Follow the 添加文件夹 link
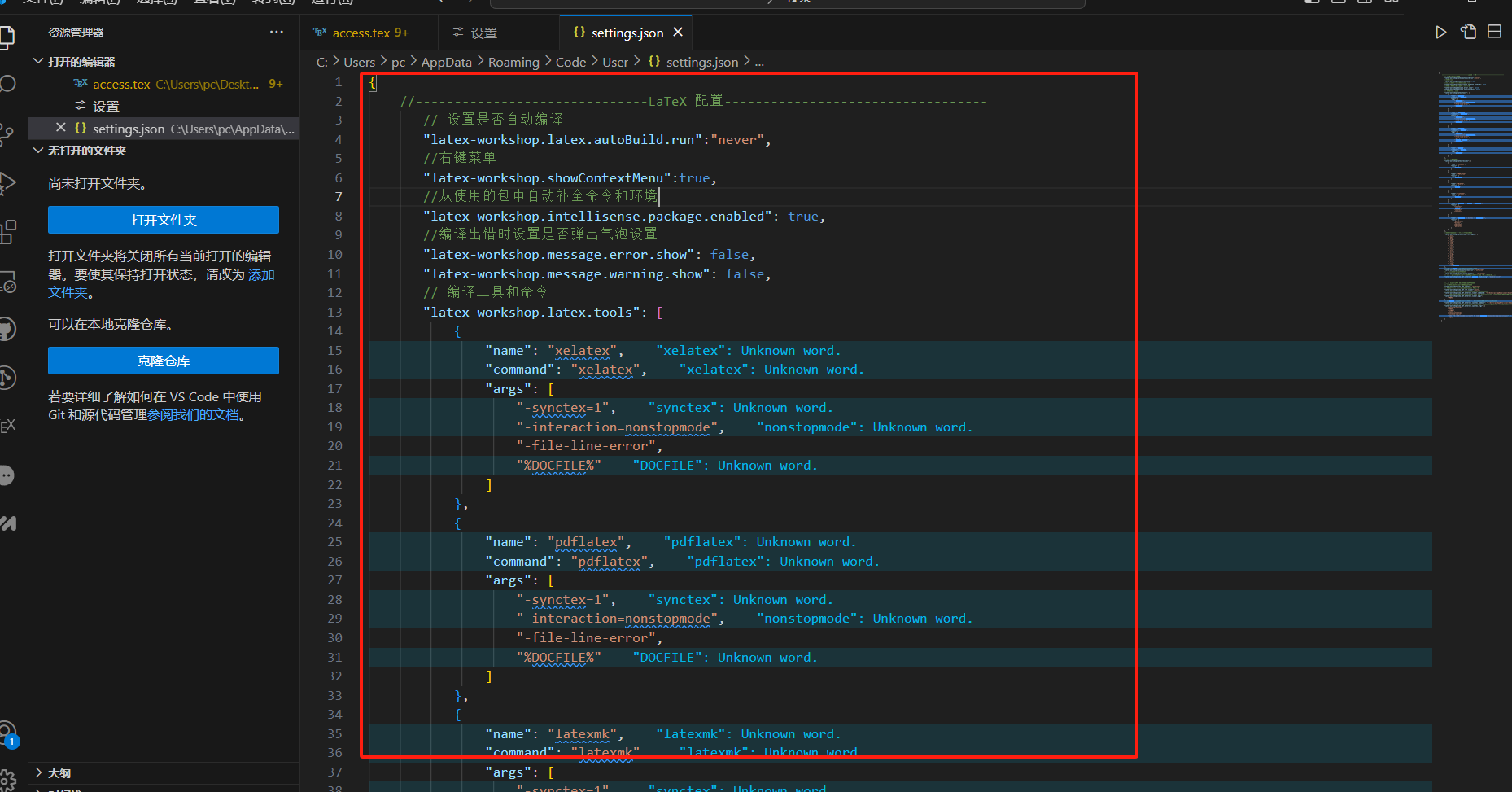The width and height of the screenshot is (1512, 792). pyautogui.click(x=261, y=275)
